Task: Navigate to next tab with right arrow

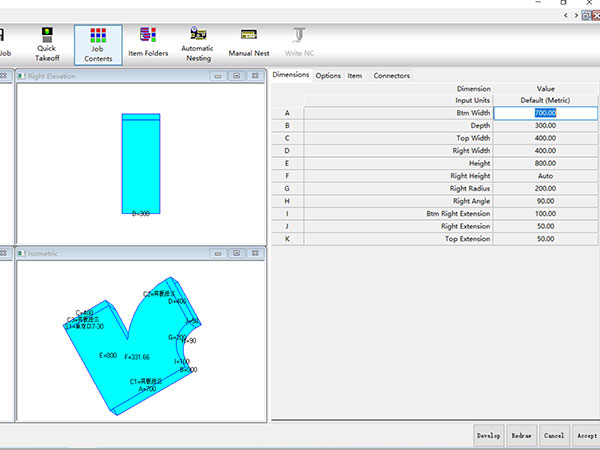Action: pyautogui.click(x=576, y=15)
